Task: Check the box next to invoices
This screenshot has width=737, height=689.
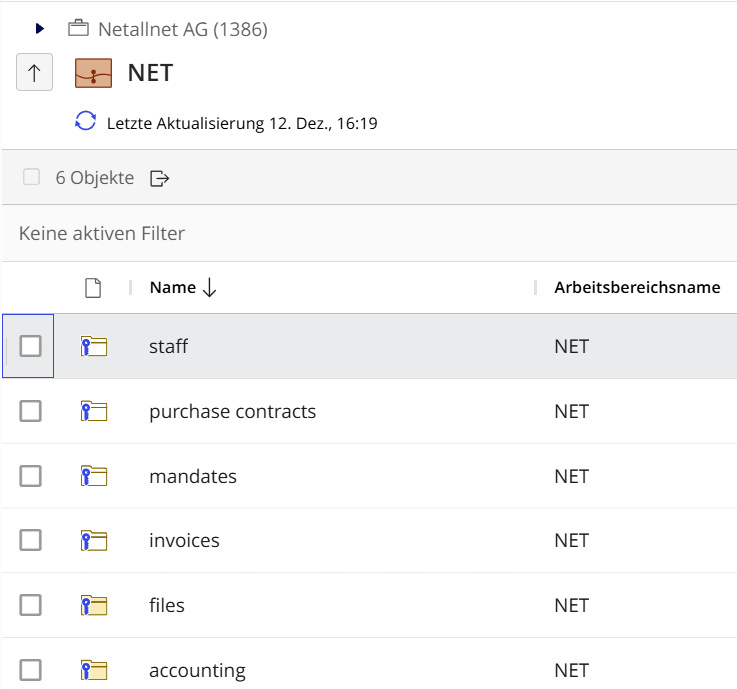Action: (x=31, y=541)
